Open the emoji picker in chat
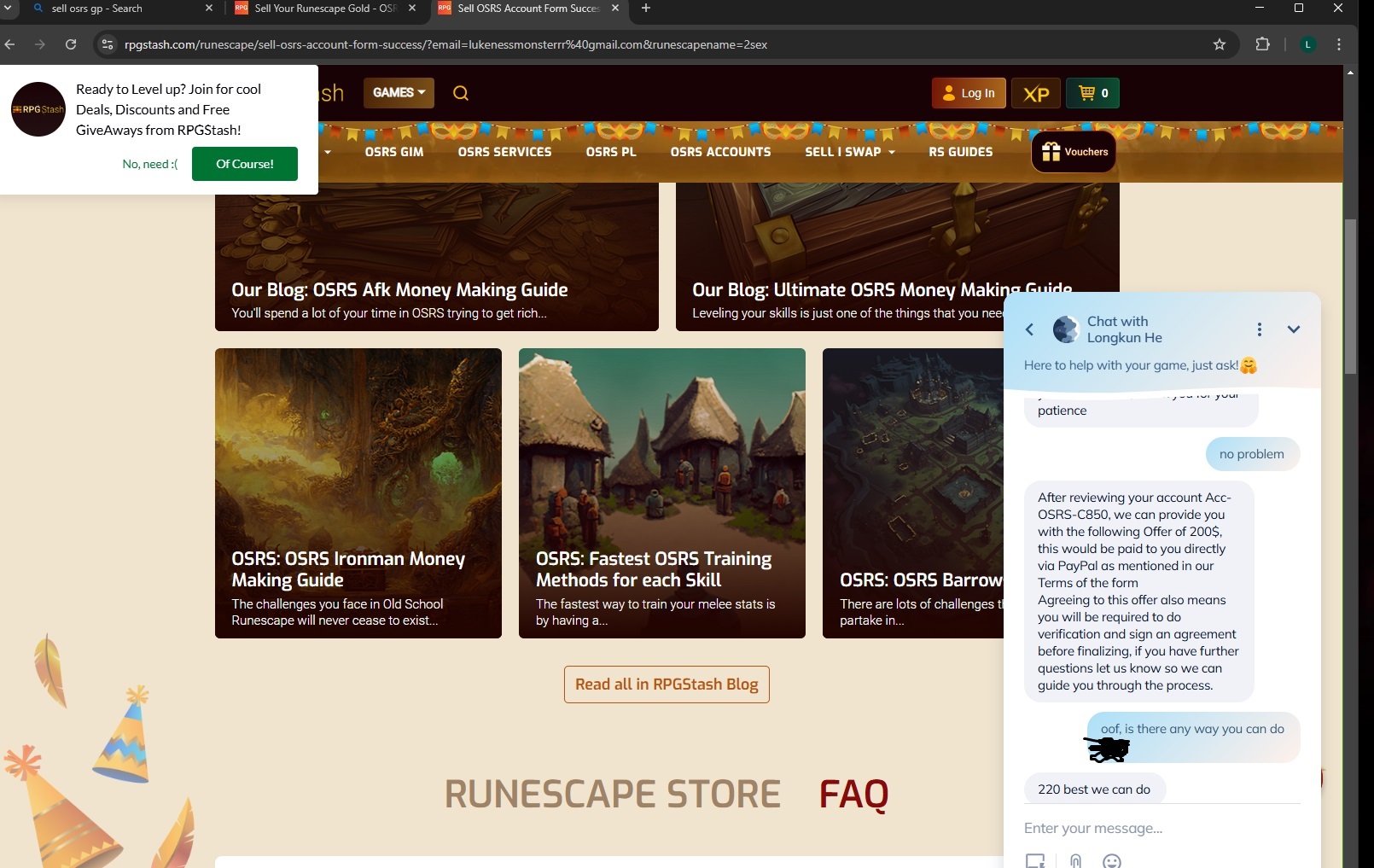Image resolution: width=1374 pixels, height=868 pixels. (1112, 860)
